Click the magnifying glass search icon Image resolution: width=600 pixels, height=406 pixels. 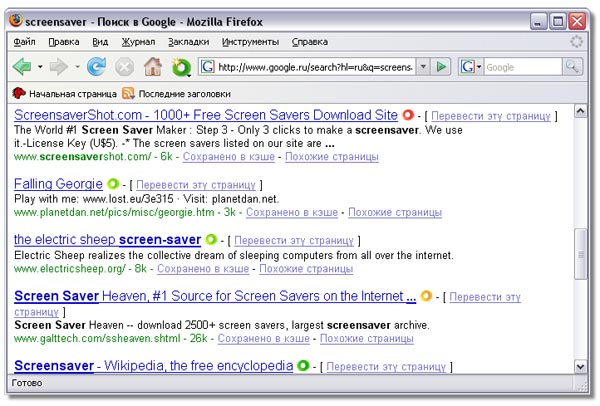(572, 67)
